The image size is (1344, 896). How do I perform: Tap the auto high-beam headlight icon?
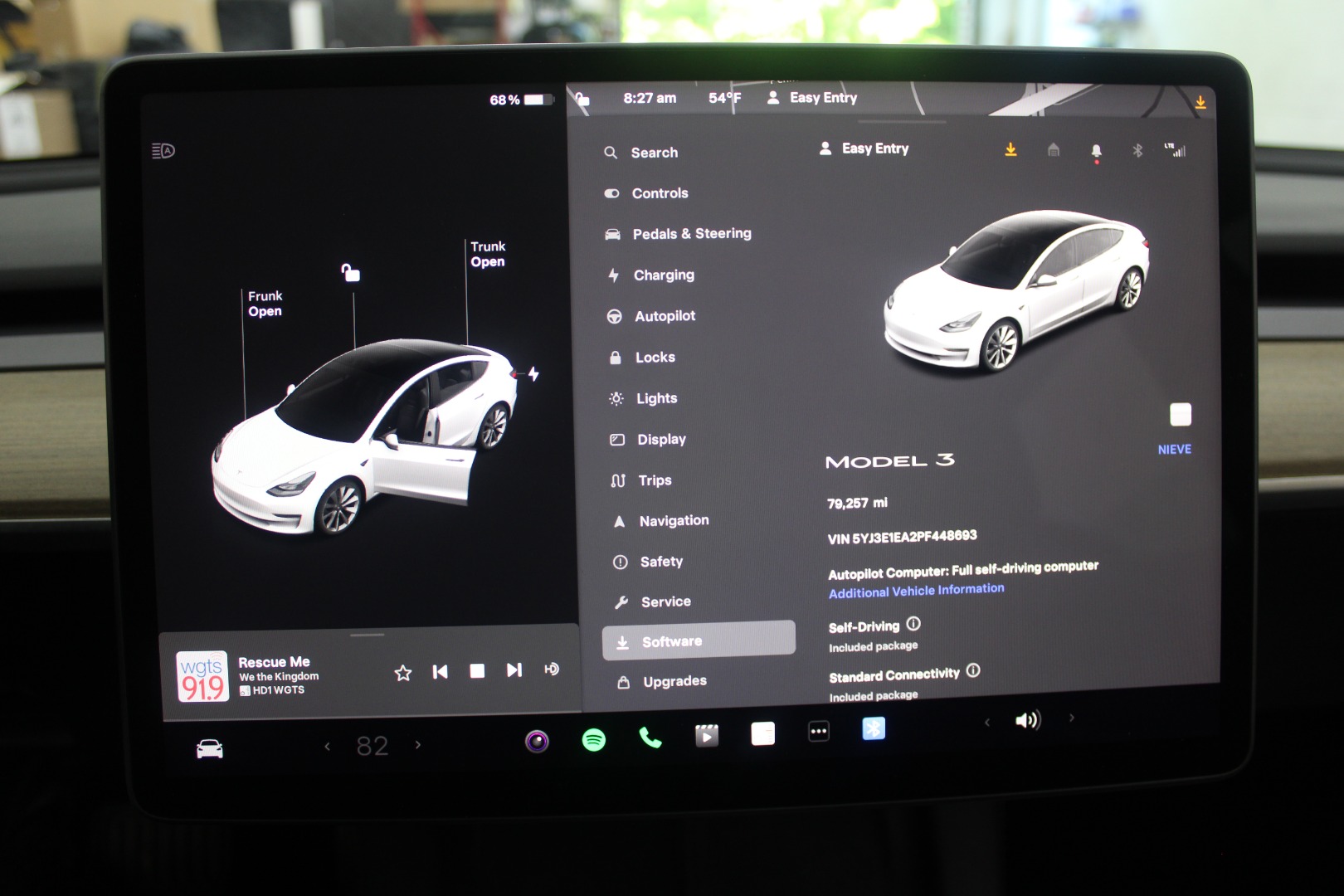coord(163,151)
